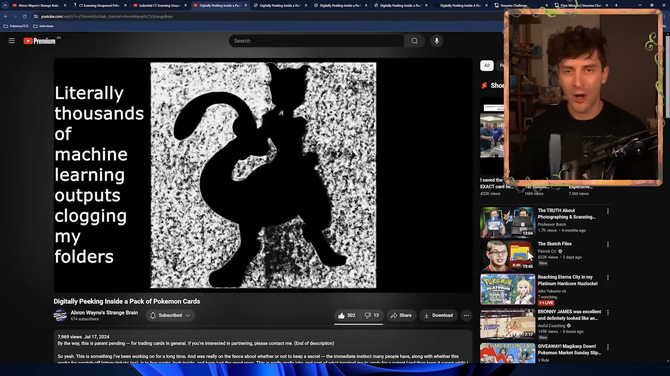
Task: Open Ahron Wayne's Strange Brain channel name
Action: (104, 313)
